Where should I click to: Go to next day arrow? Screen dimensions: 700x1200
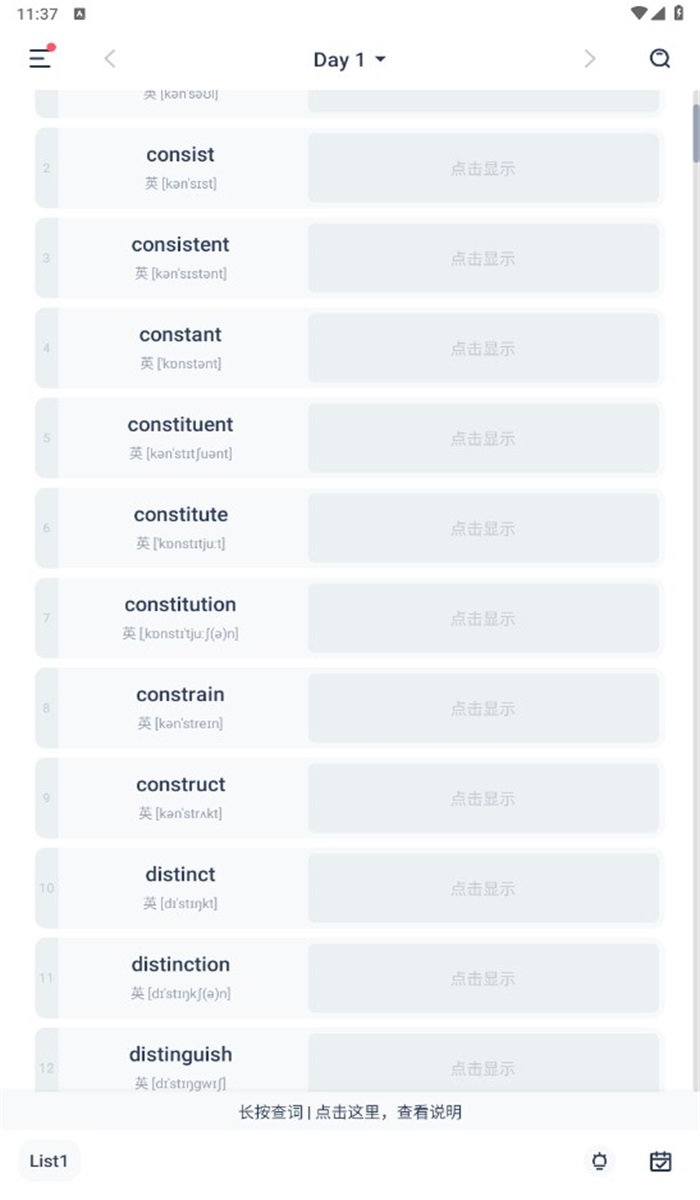point(590,59)
